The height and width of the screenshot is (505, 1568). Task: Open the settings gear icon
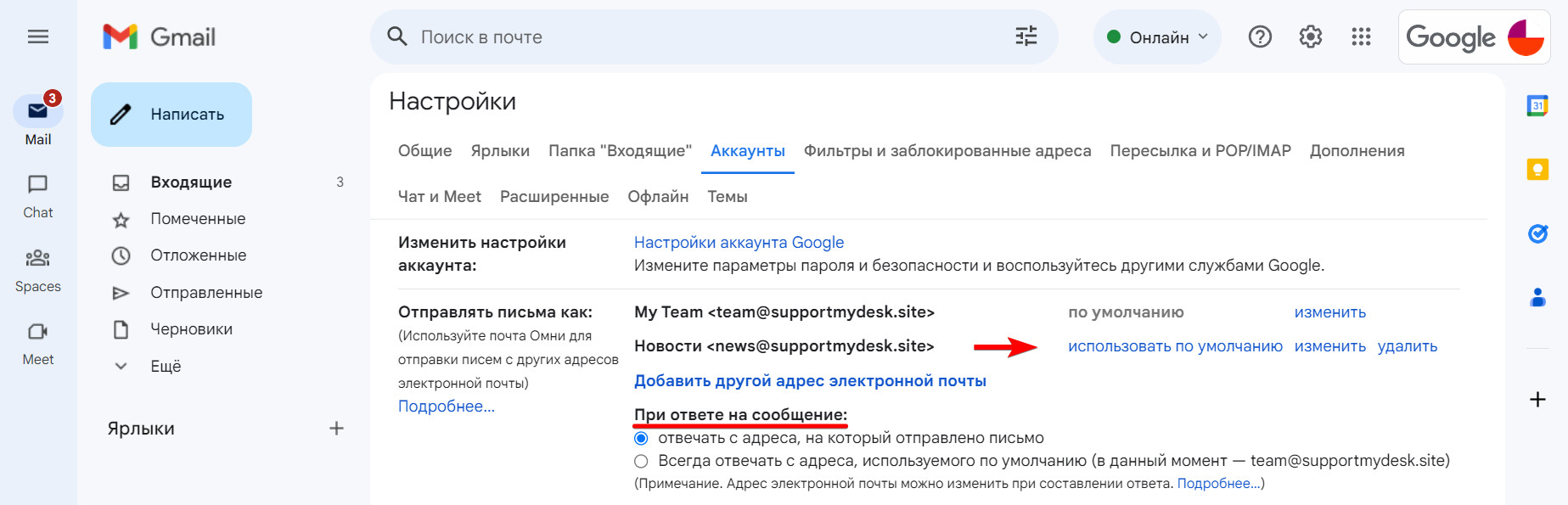click(x=1311, y=36)
